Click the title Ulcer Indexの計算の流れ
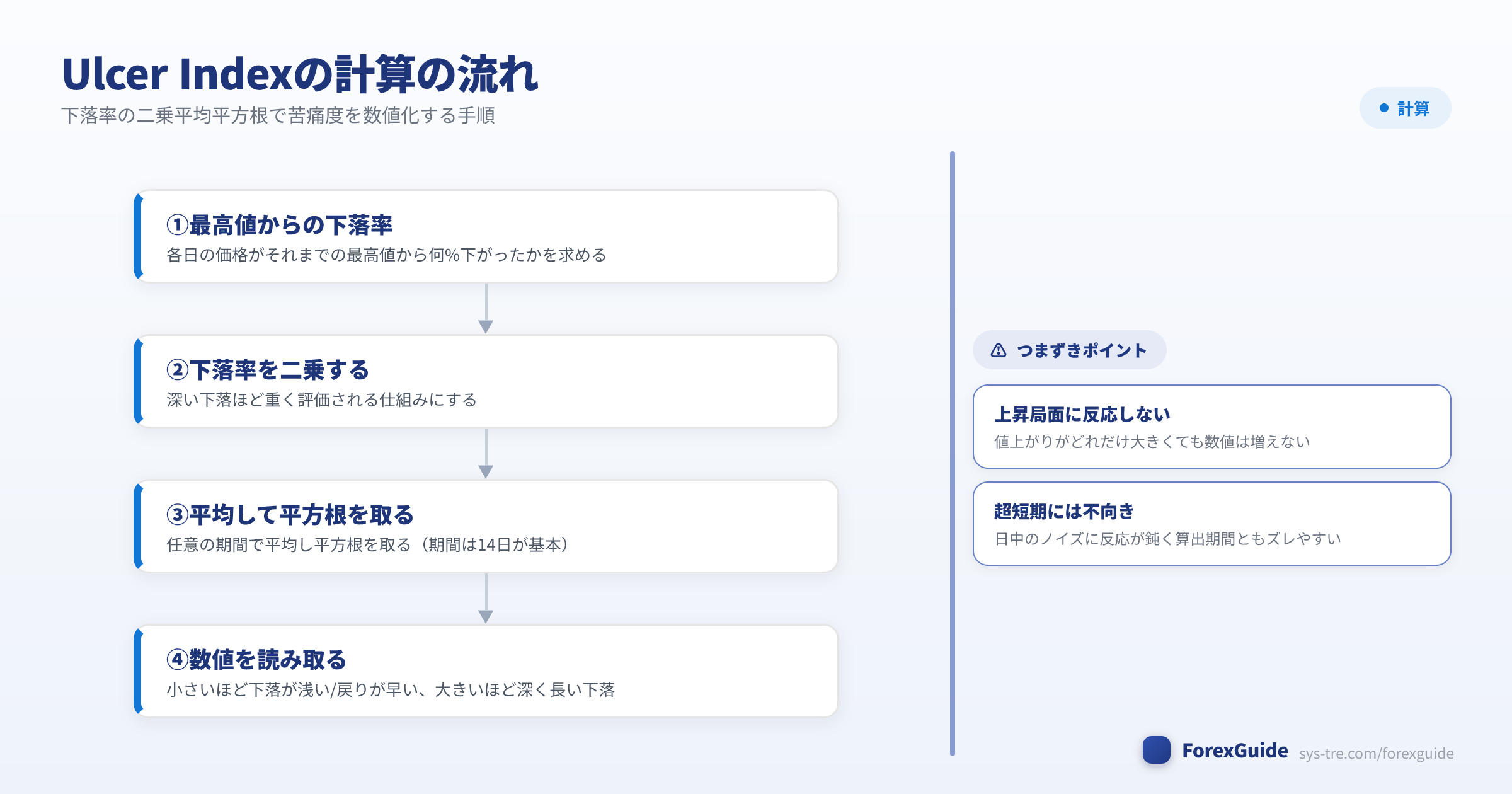Image resolution: width=1512 pixels, height=794 pixels. point(300,74)
